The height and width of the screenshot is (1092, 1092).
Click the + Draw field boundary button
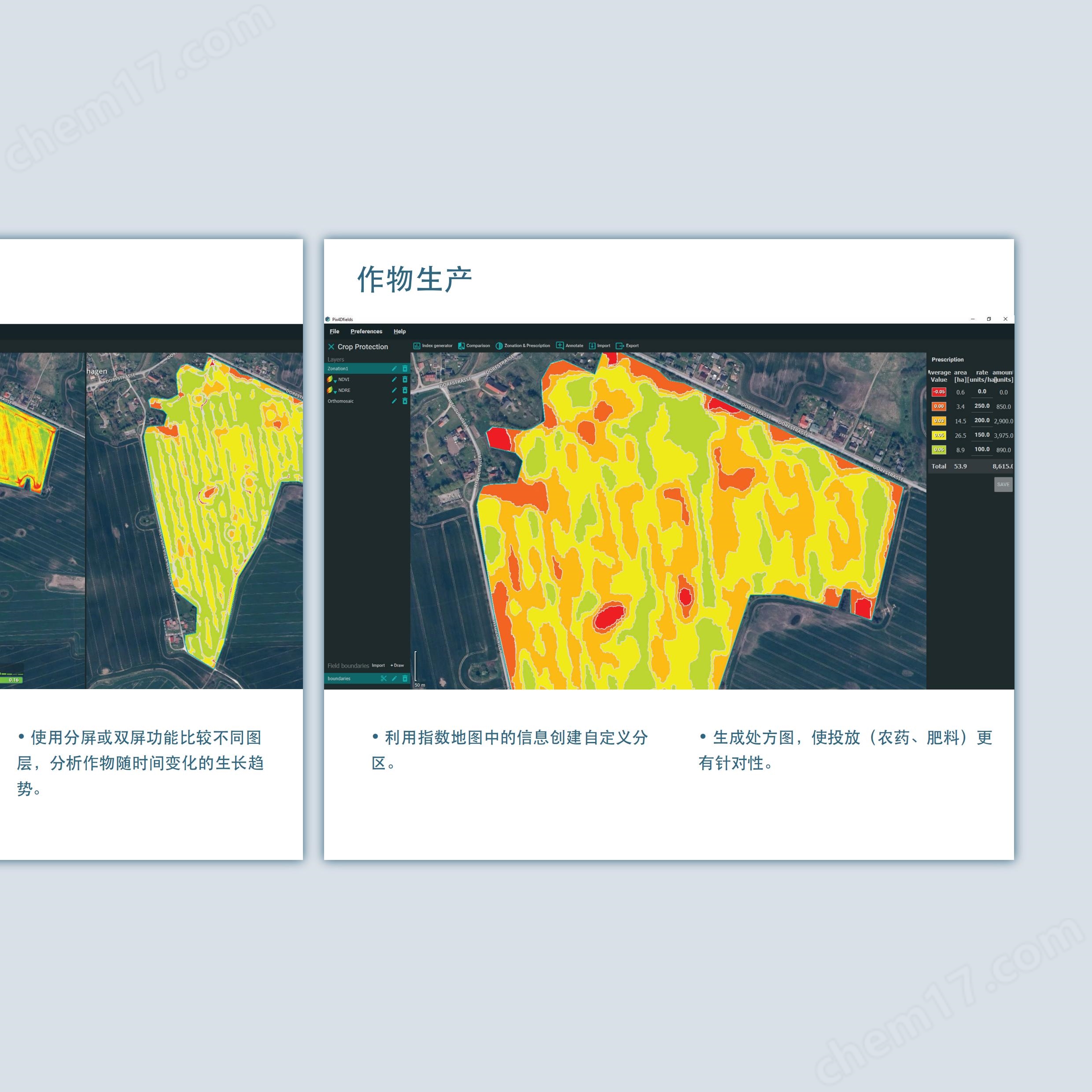[397, 665]
